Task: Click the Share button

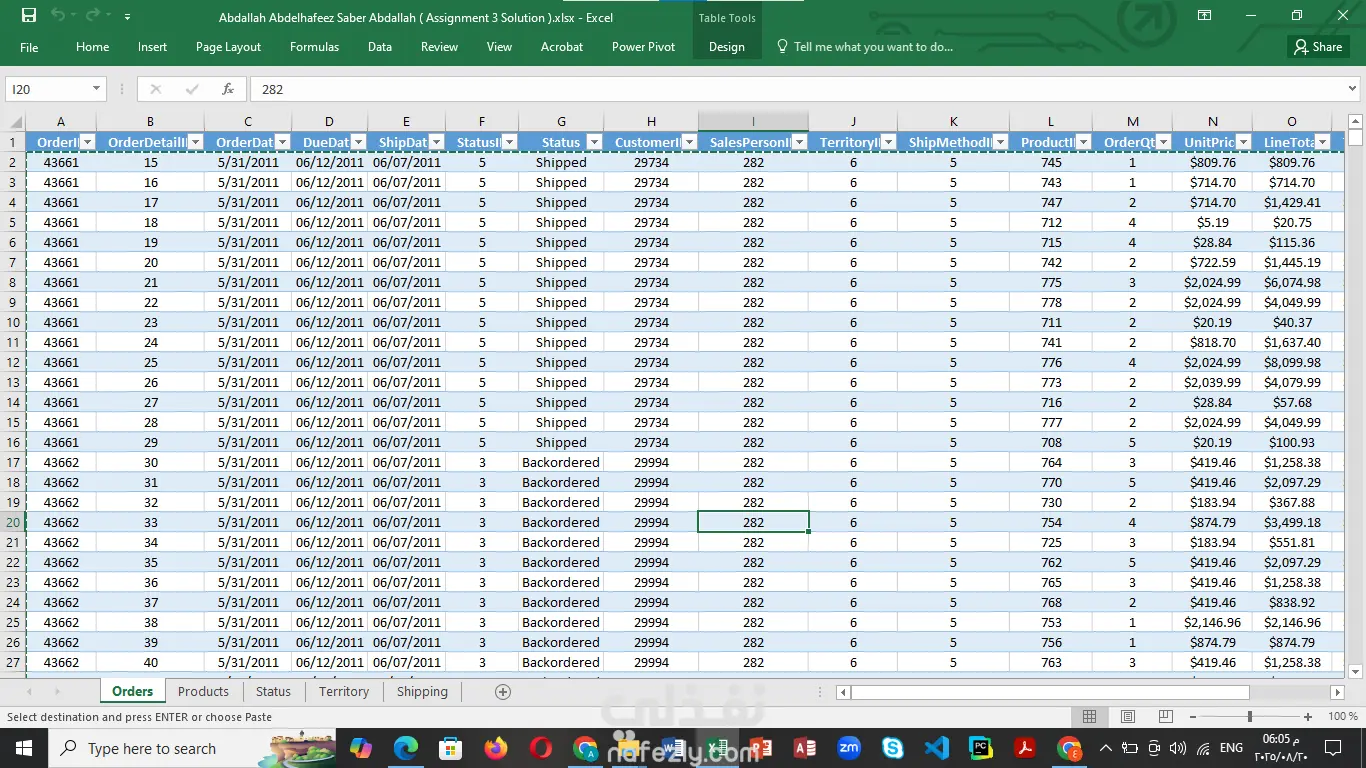Action: (1317, 47)
